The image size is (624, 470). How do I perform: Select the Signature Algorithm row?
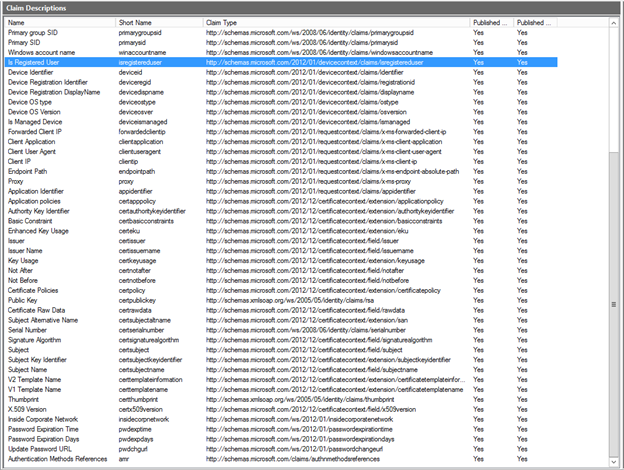pos(281,340)
